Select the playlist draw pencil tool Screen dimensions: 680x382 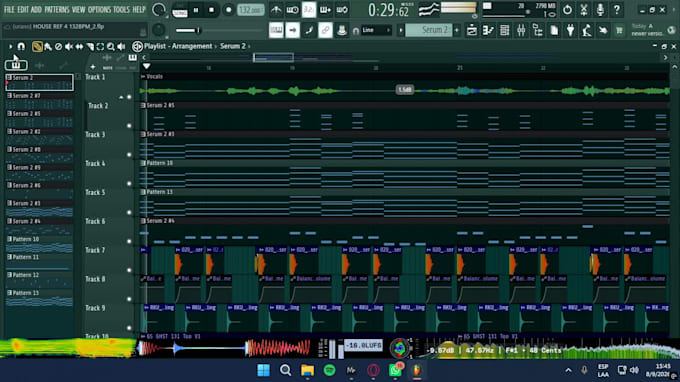coord(37,46)
